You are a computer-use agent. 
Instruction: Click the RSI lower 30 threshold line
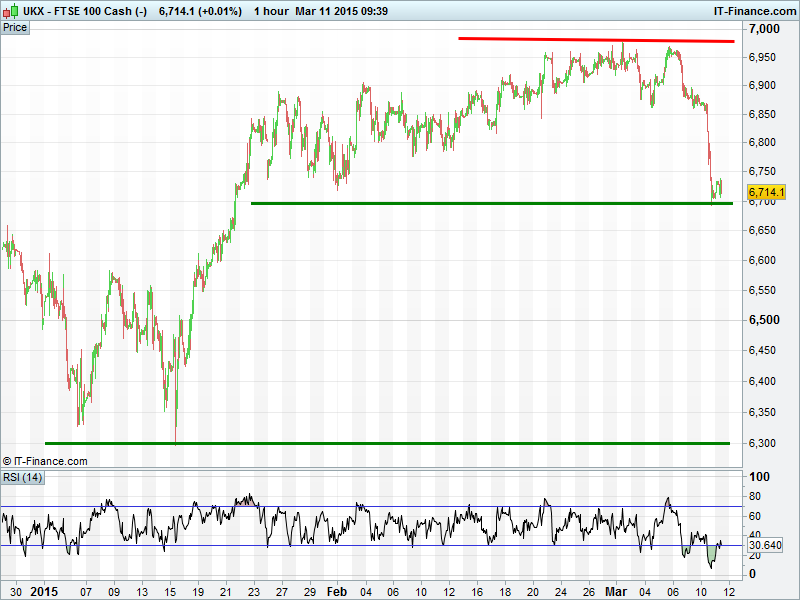click(371, 545)
